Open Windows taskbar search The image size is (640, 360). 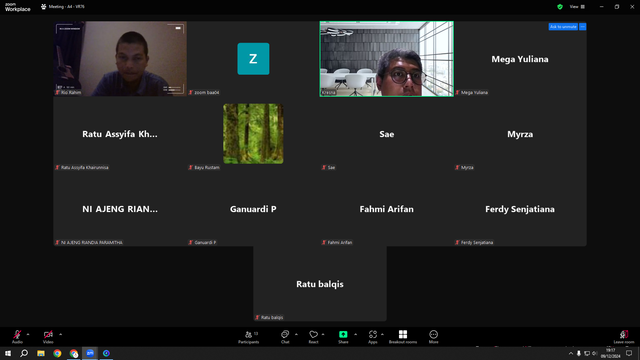[24, 353]
